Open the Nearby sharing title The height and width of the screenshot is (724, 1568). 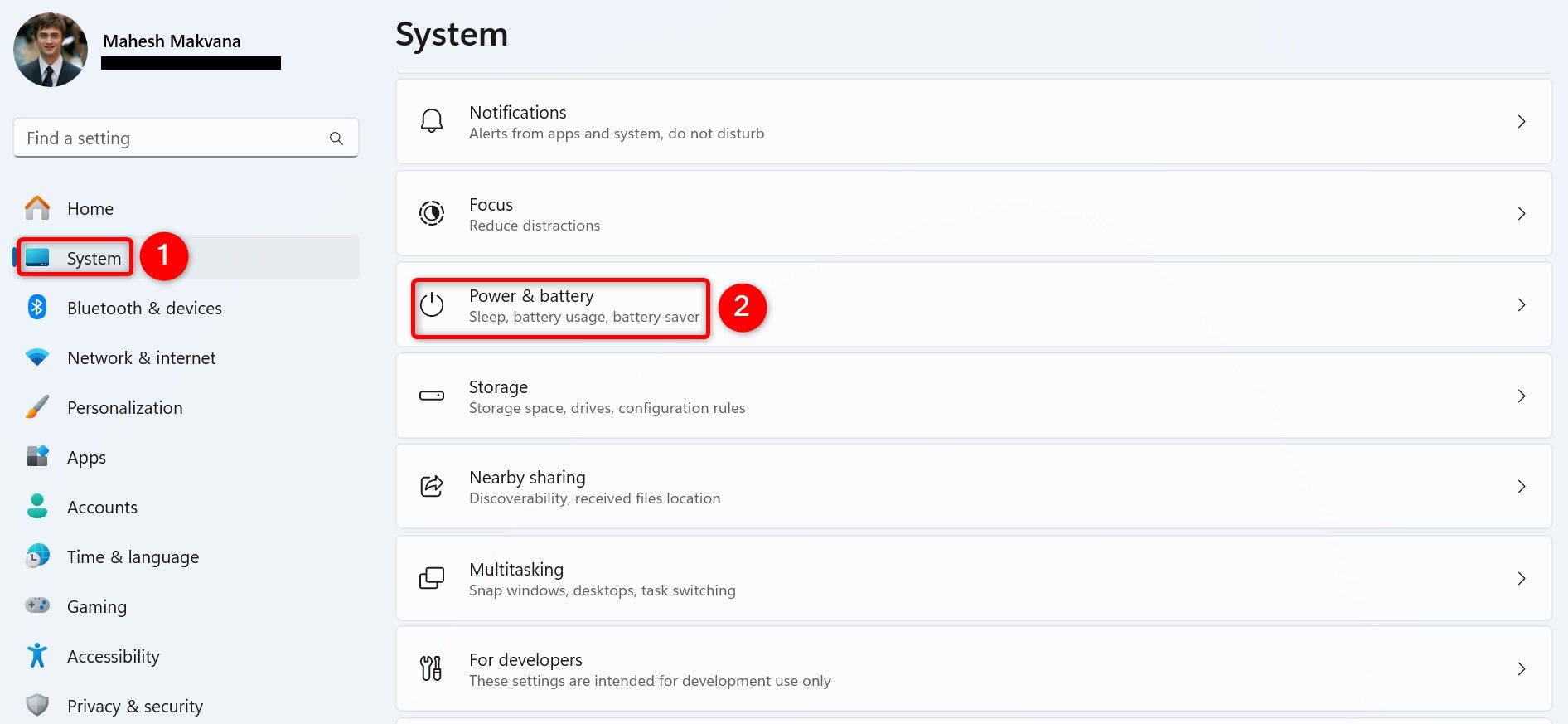[x=527, y=477]
